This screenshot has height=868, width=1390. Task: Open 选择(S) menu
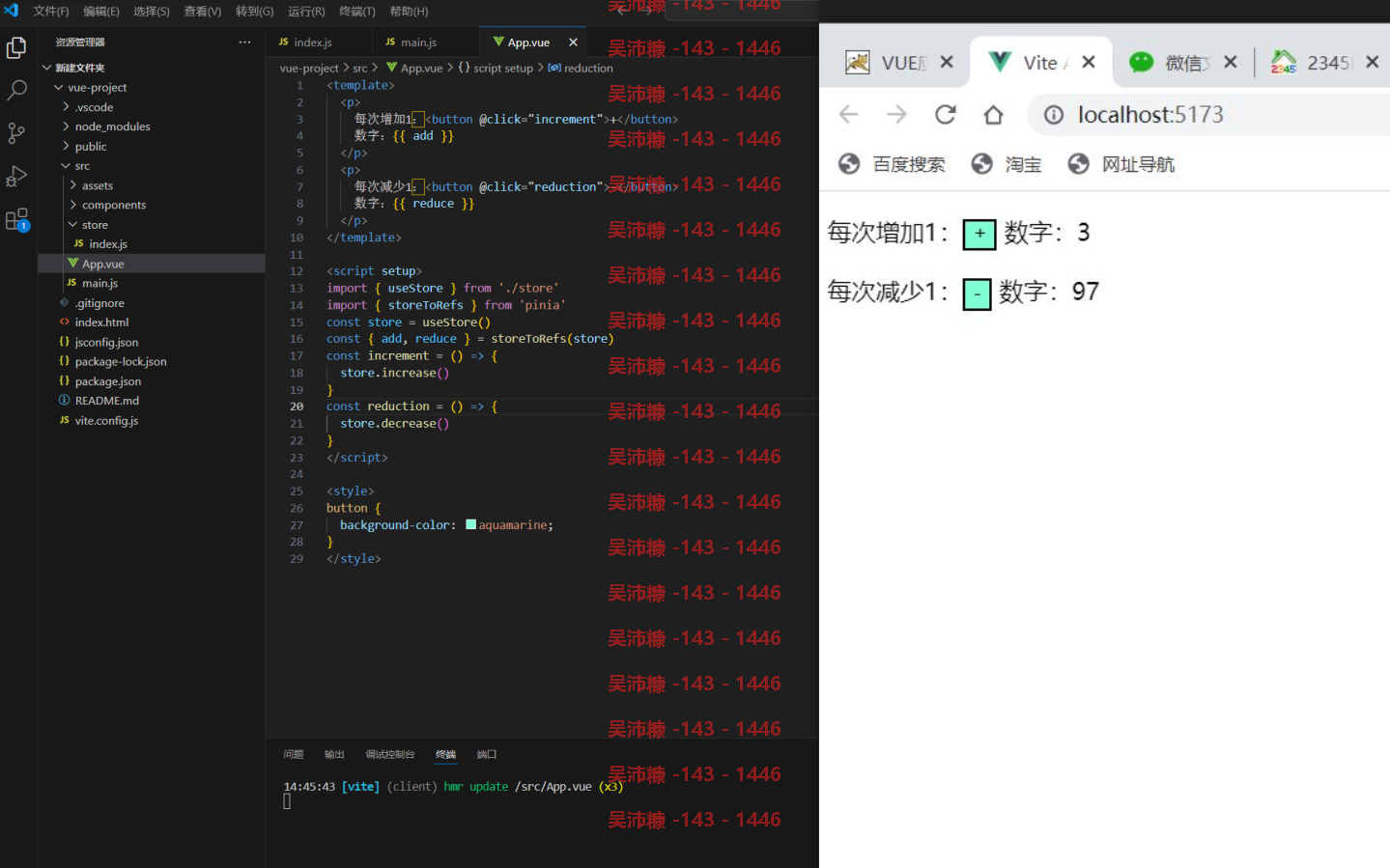click(x=152, y=12)
